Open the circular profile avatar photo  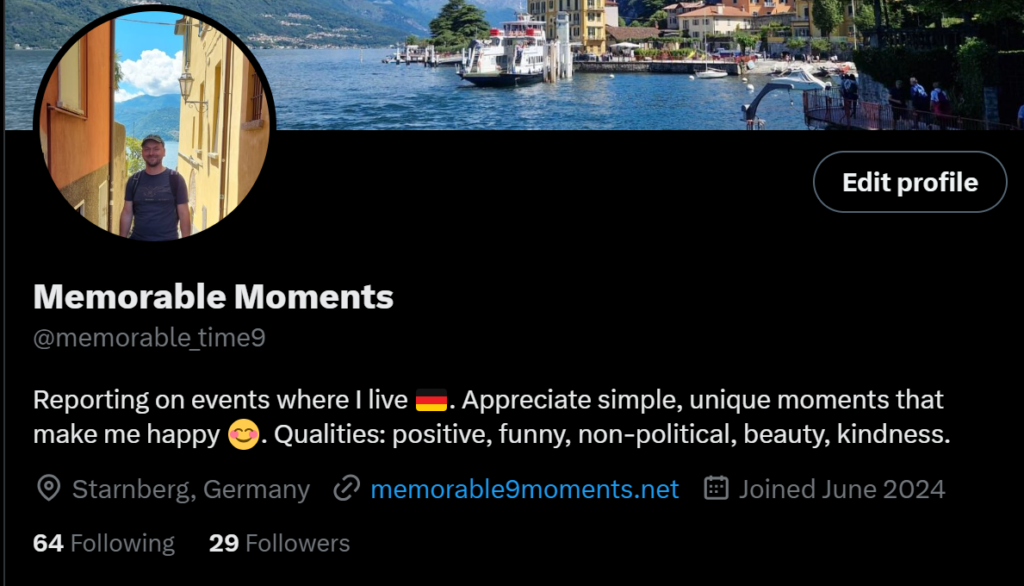pyautogui.click(x=155, y=123)
